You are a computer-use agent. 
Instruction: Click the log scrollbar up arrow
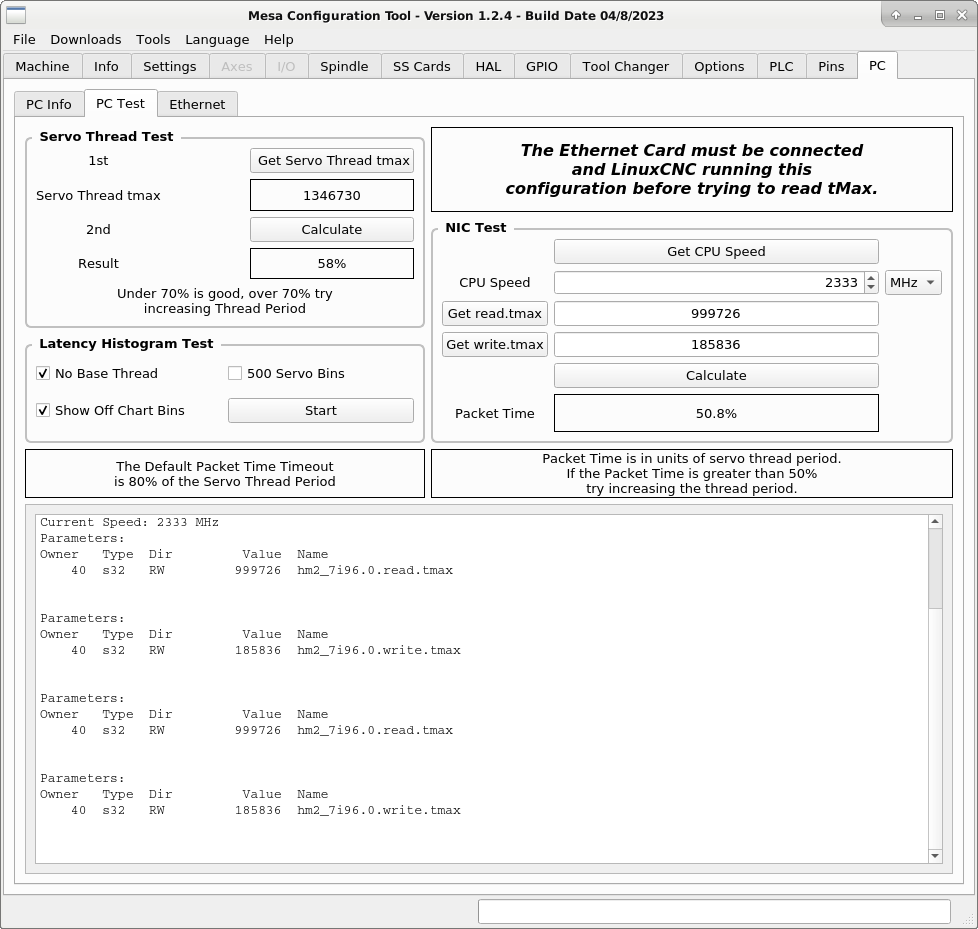click(x=934, y=522)
